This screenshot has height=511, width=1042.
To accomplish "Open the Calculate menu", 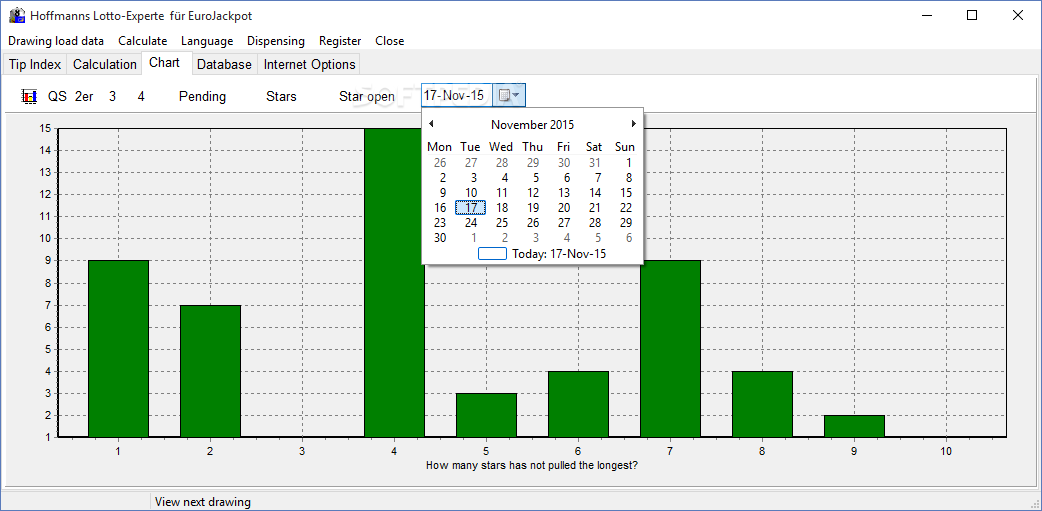I will [x=143, y=41].
